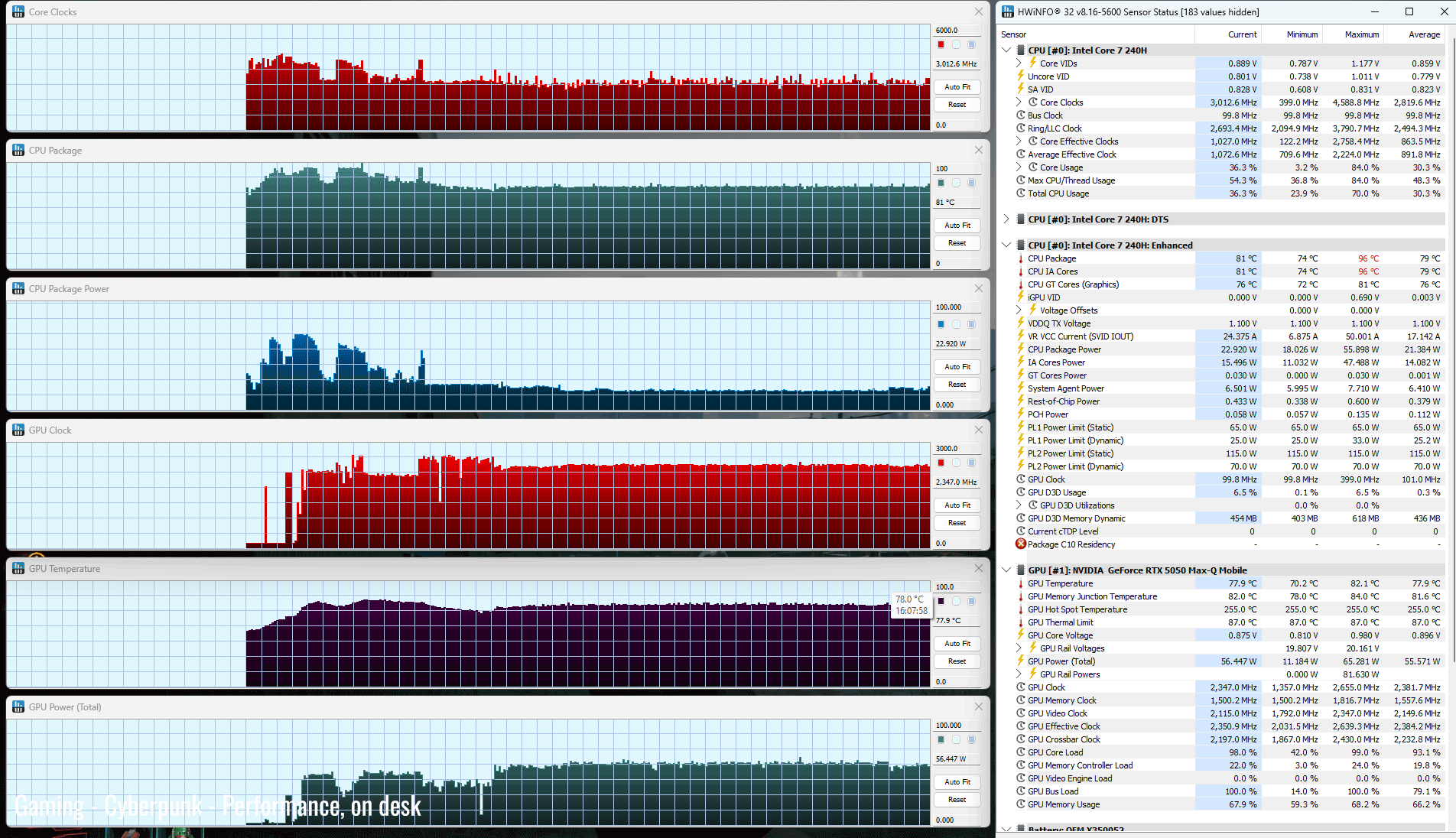Collapse the NVIDIA GeForce RTX 5050 GPU section
Viewport: 1456px width, 838px height.
pos(1006,570)
